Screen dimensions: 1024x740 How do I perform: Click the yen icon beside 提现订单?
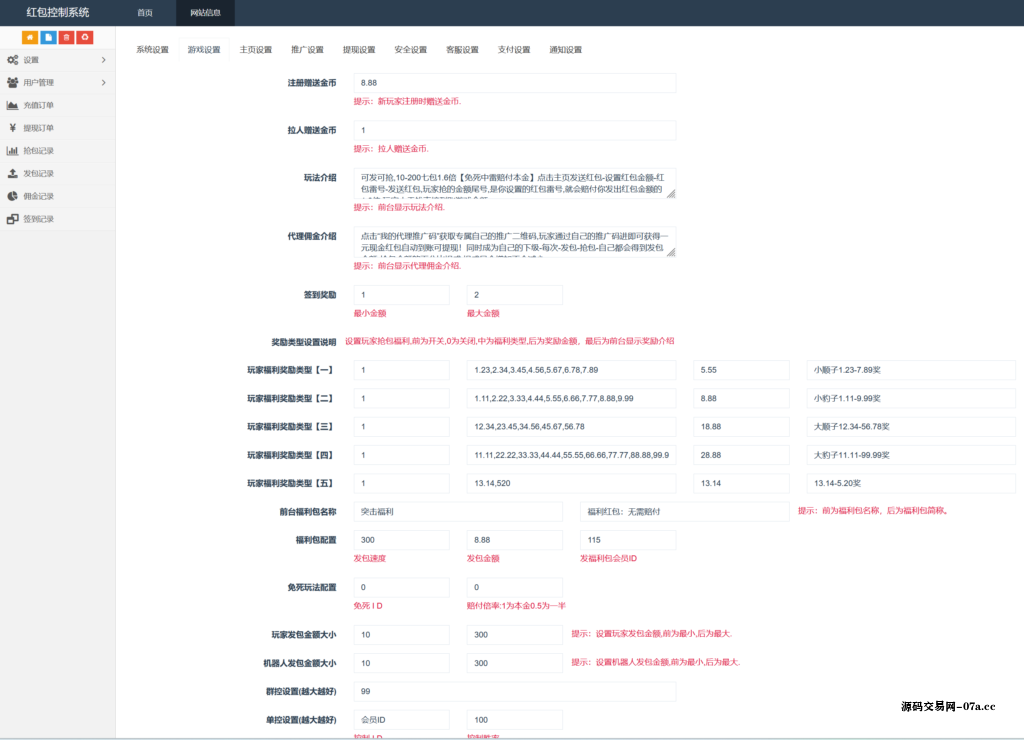[12, 128]
